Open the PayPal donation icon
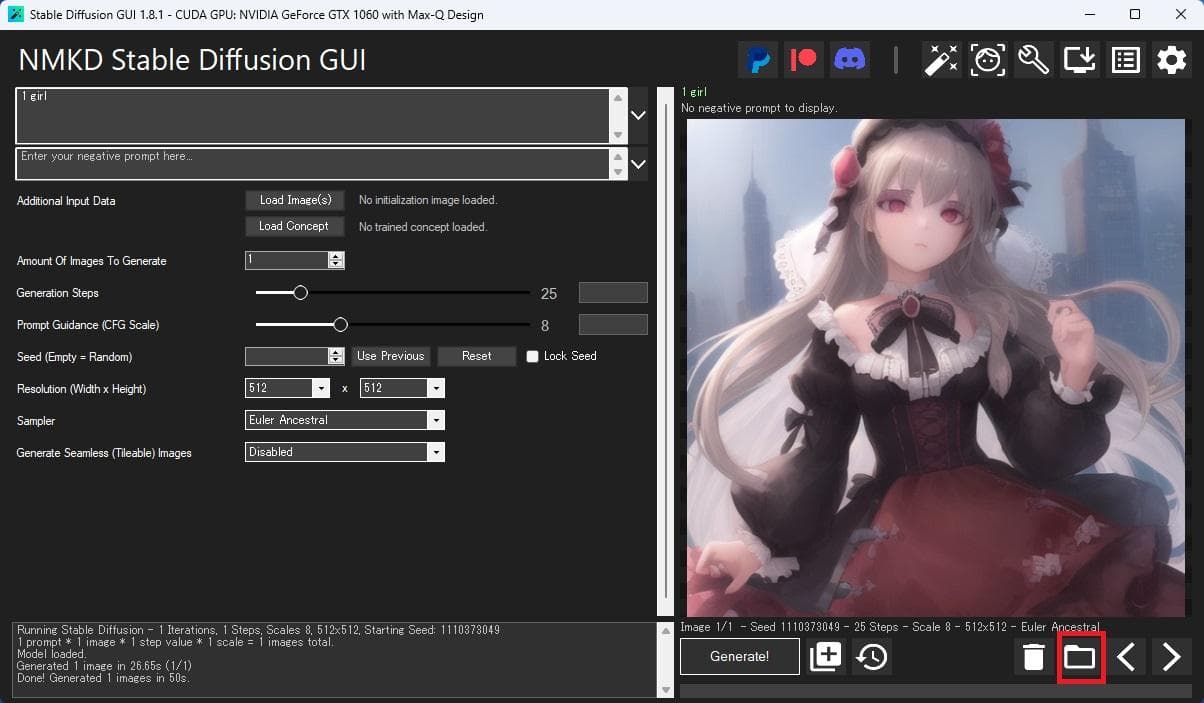1204x703 pixels. coord(759,60)
